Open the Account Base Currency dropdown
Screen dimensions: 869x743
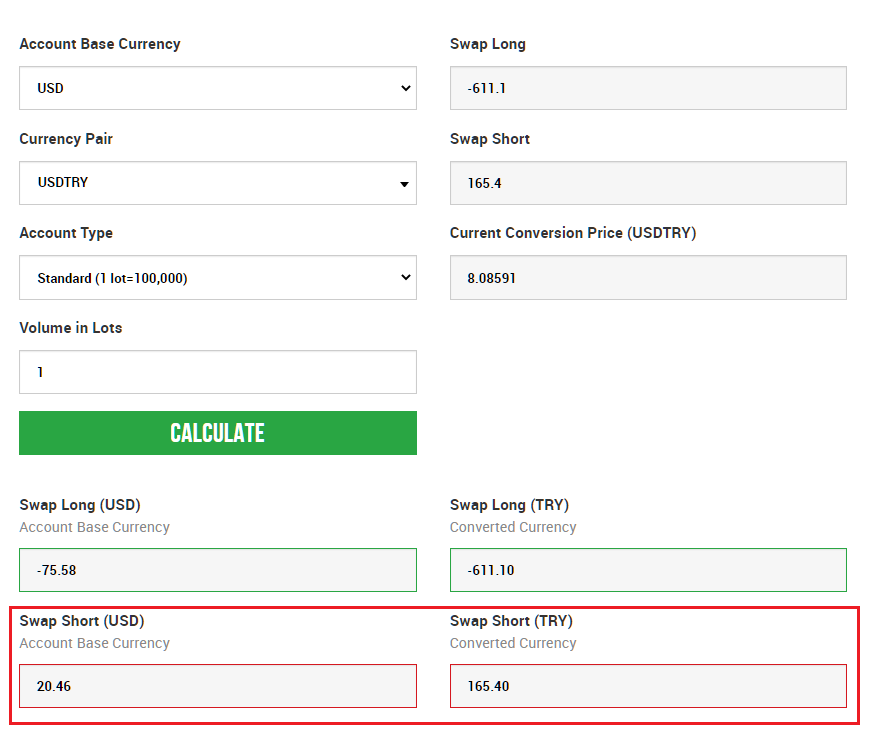point(218,88)
